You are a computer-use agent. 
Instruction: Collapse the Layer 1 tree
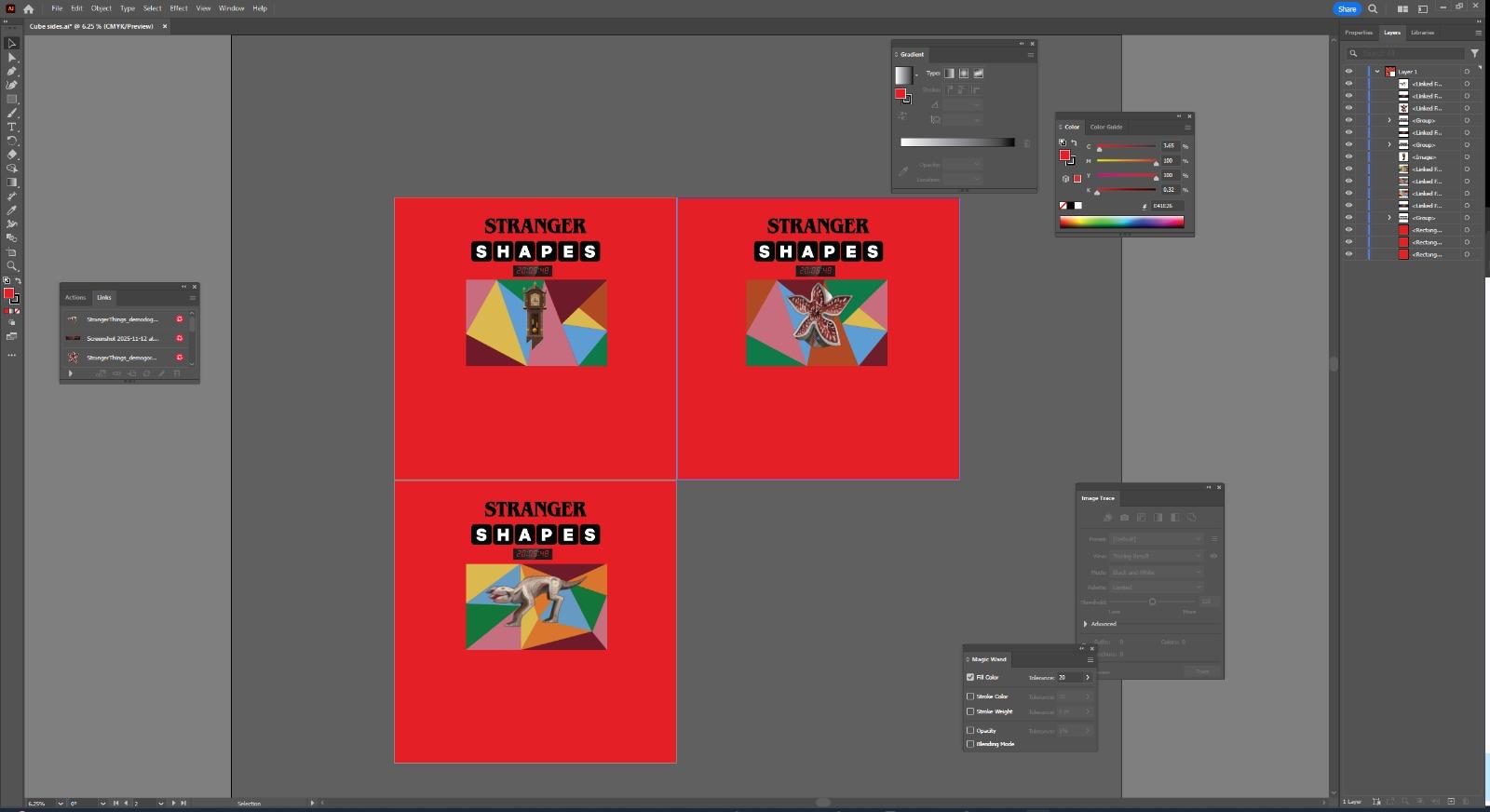1377,72
